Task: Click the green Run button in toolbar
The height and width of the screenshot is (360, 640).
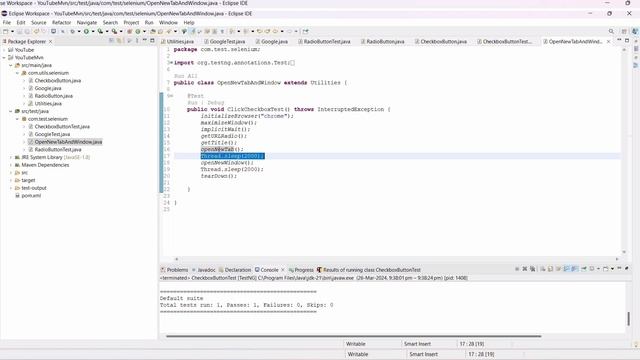Action: click(86, 31)
